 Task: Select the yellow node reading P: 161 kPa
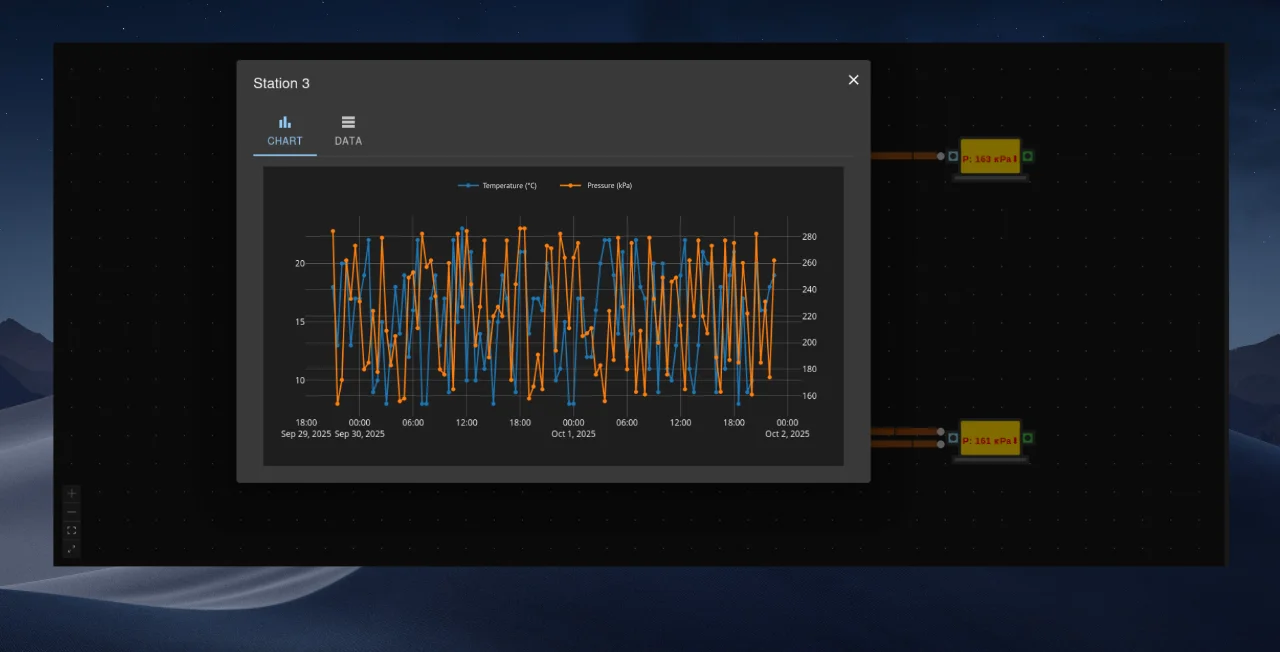990,439
